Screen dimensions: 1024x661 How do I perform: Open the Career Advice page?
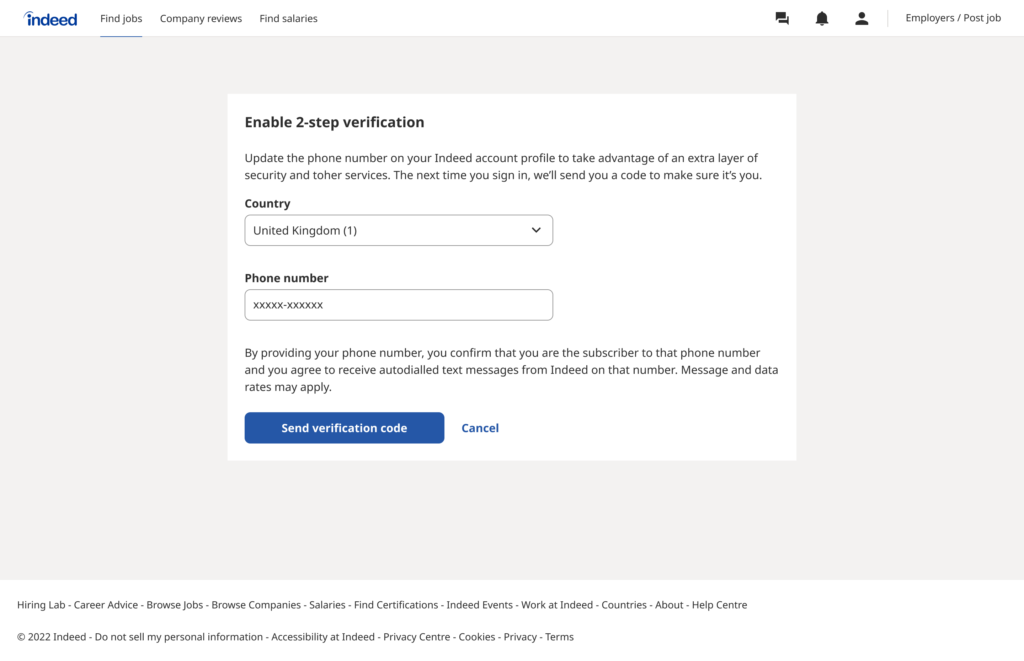[105, 604]
